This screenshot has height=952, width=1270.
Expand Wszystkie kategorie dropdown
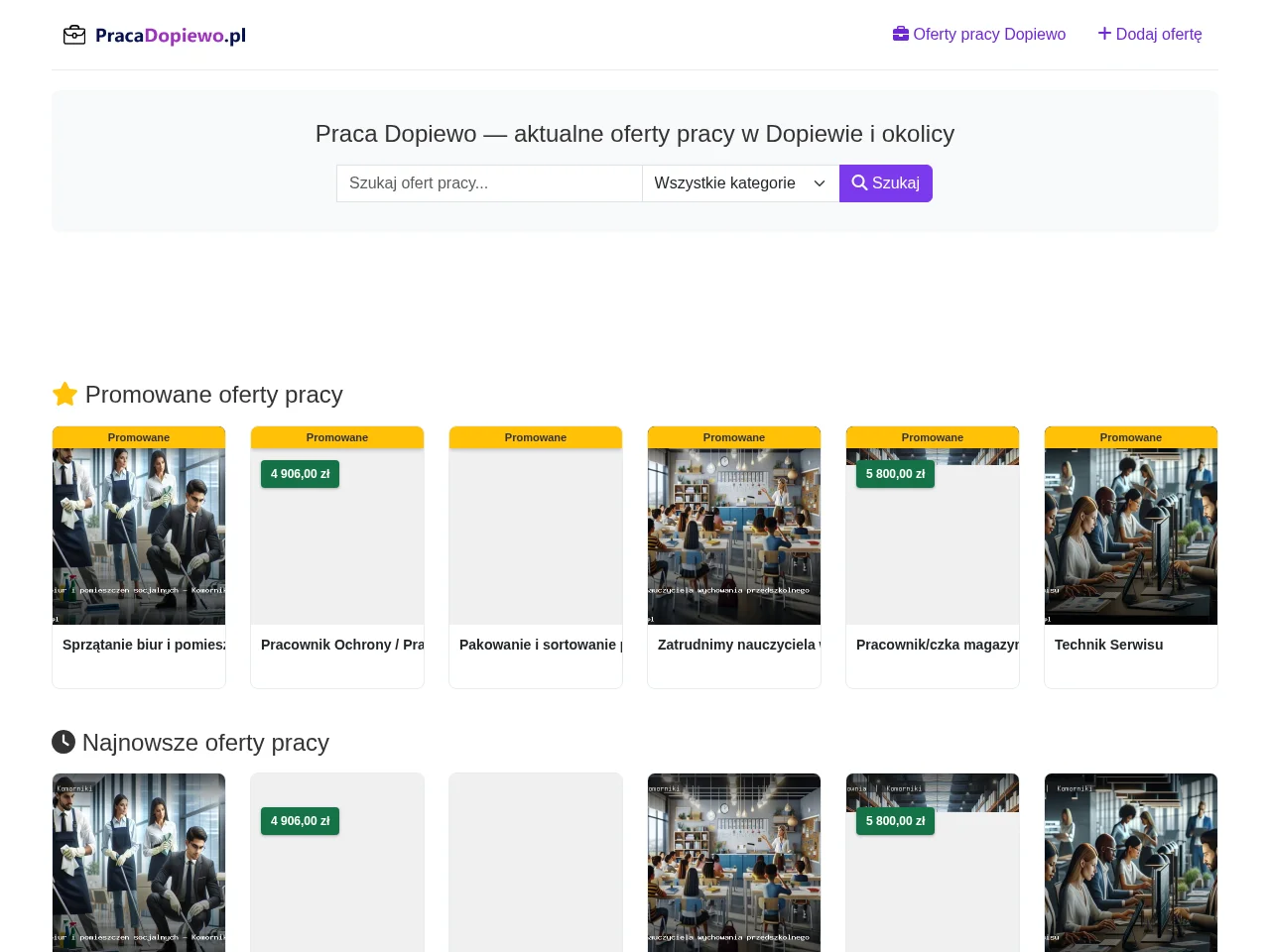(x=741, y=183)
